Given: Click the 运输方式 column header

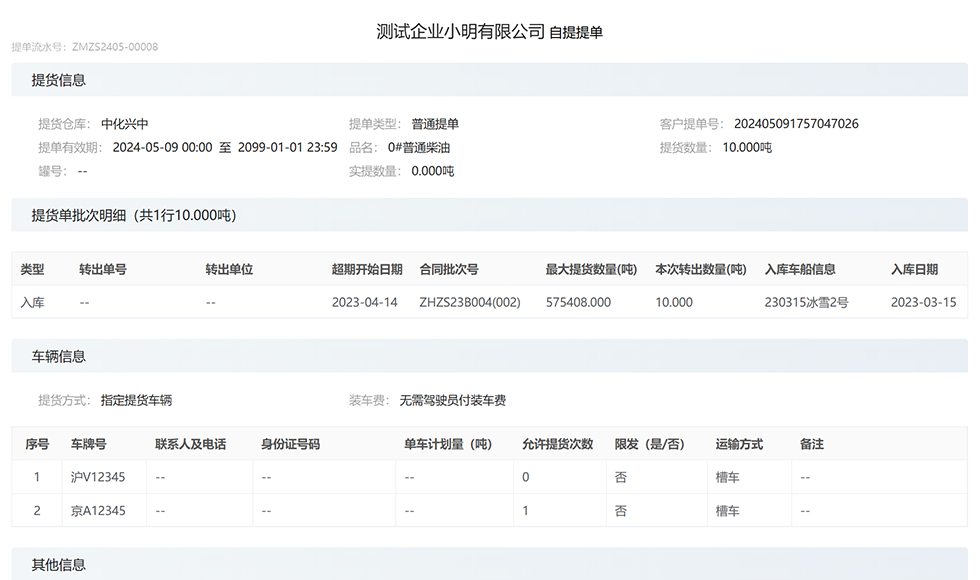Looking at the screenshot, I should tap(739, 444).
